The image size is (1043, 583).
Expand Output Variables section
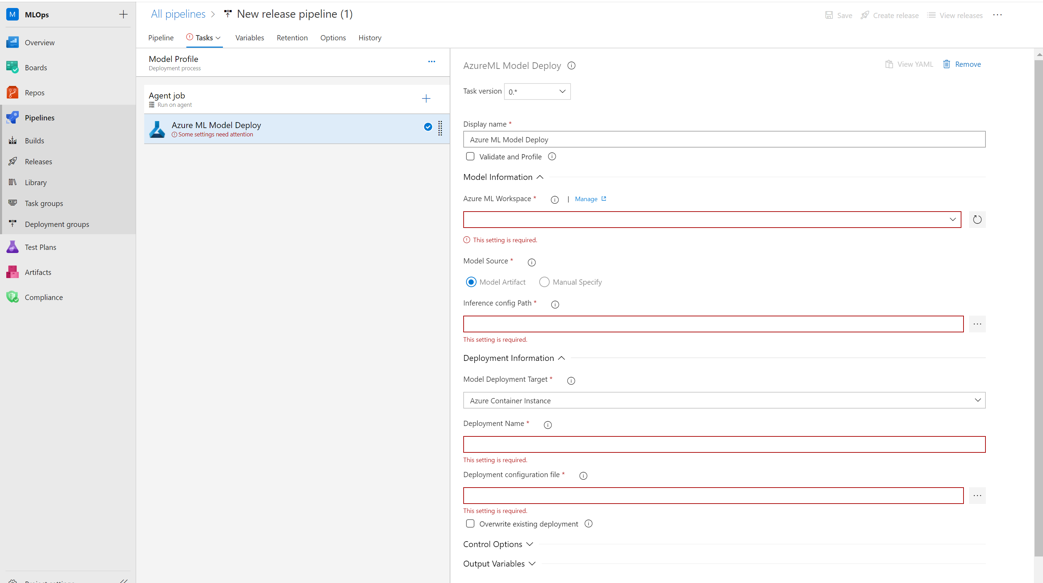coord(500,564)
